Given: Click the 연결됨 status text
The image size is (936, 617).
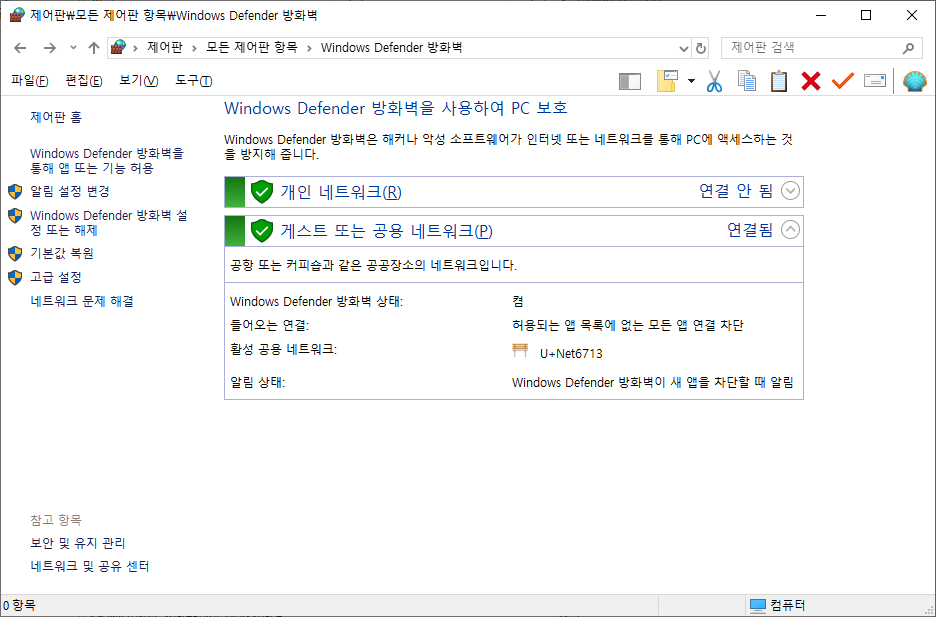Looking at the screenshot, I should (750, 230).
